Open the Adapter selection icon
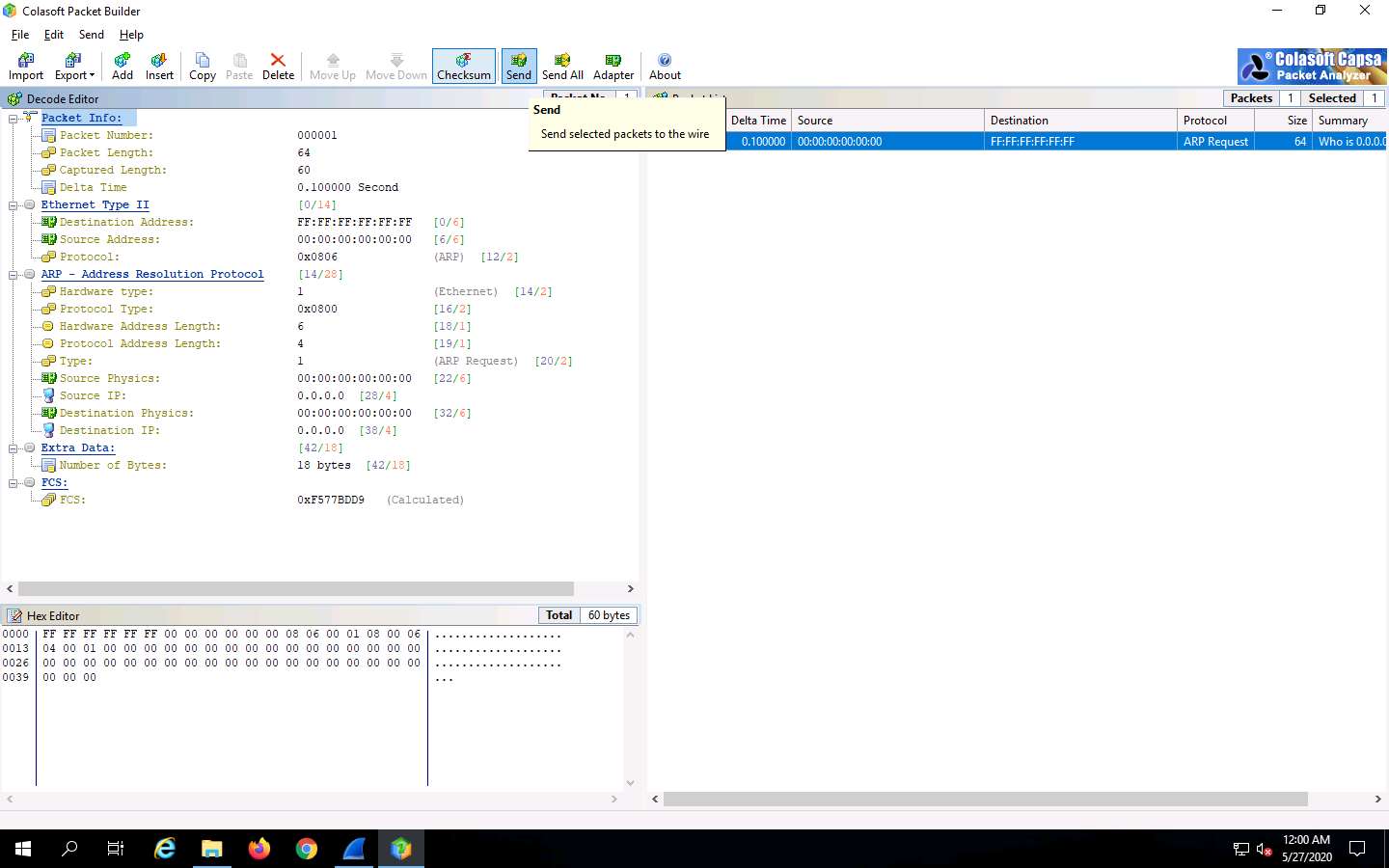1389x868 pixels. (613, 67)
